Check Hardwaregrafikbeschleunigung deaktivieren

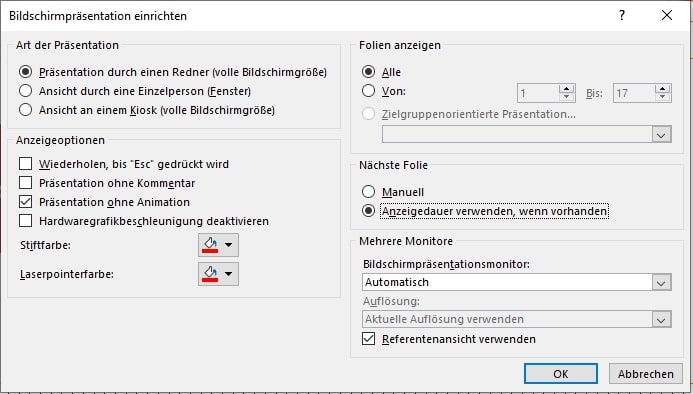[x=26, y=221]
